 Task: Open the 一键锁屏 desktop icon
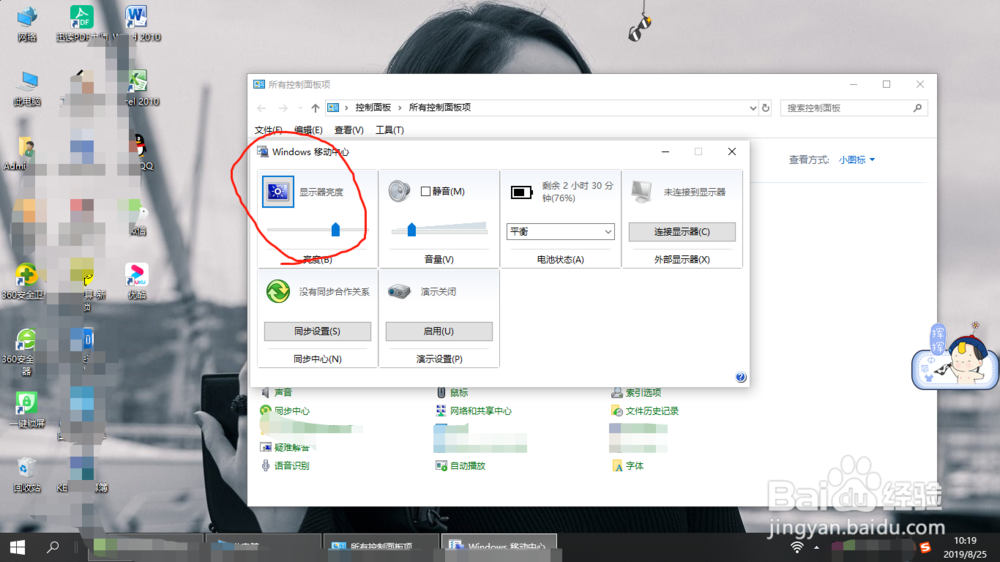27,411
